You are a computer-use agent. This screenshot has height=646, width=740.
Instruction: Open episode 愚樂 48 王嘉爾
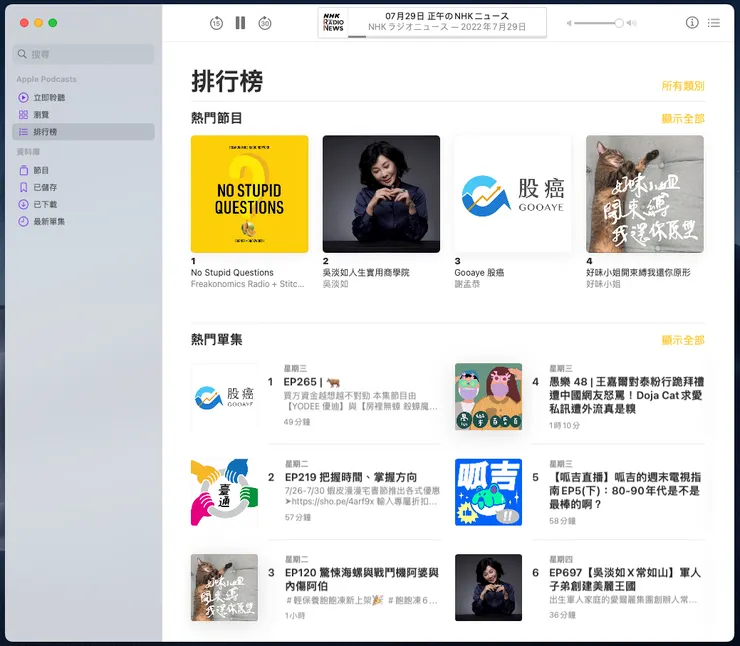(626, 395)
